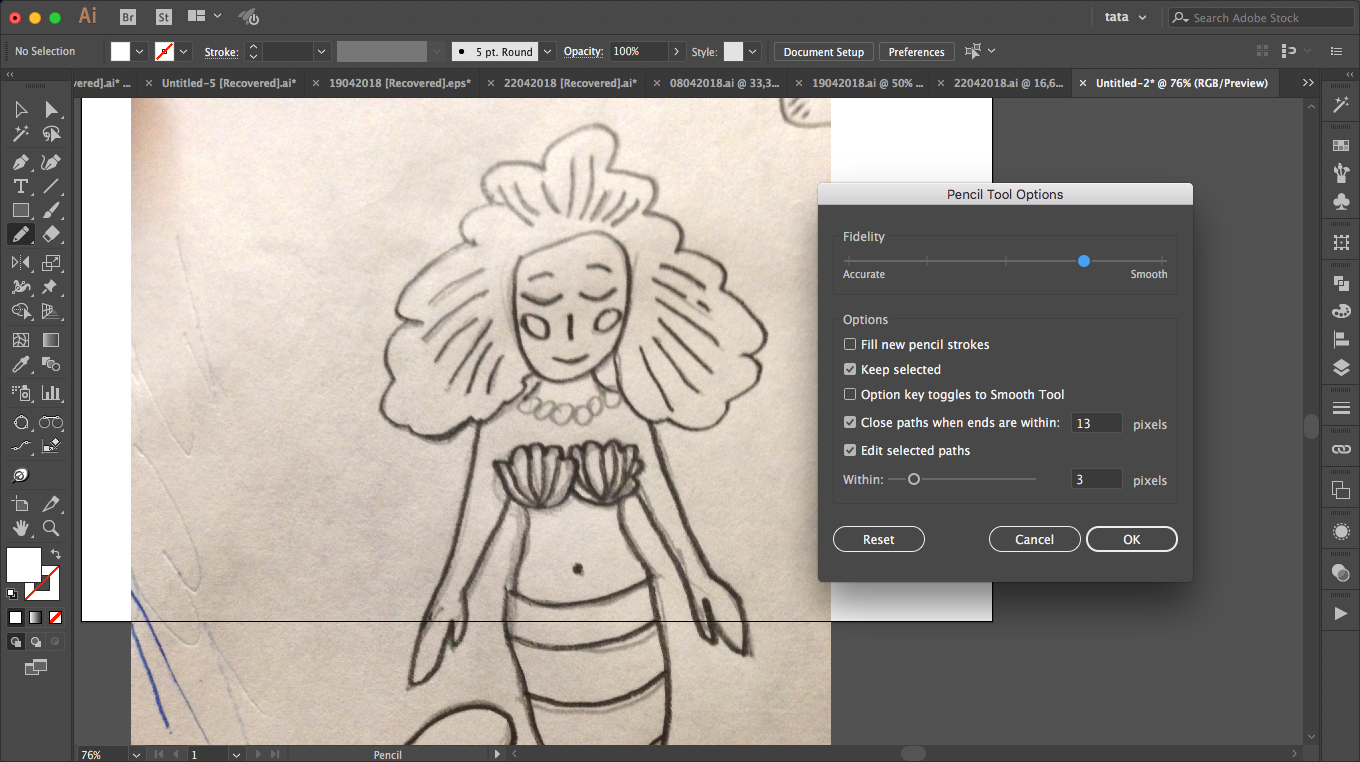This screenshot has width=1360, height=762.
Task: Open the Layers panel icon
Action: pyautogui.click(x=1341, y=369)
